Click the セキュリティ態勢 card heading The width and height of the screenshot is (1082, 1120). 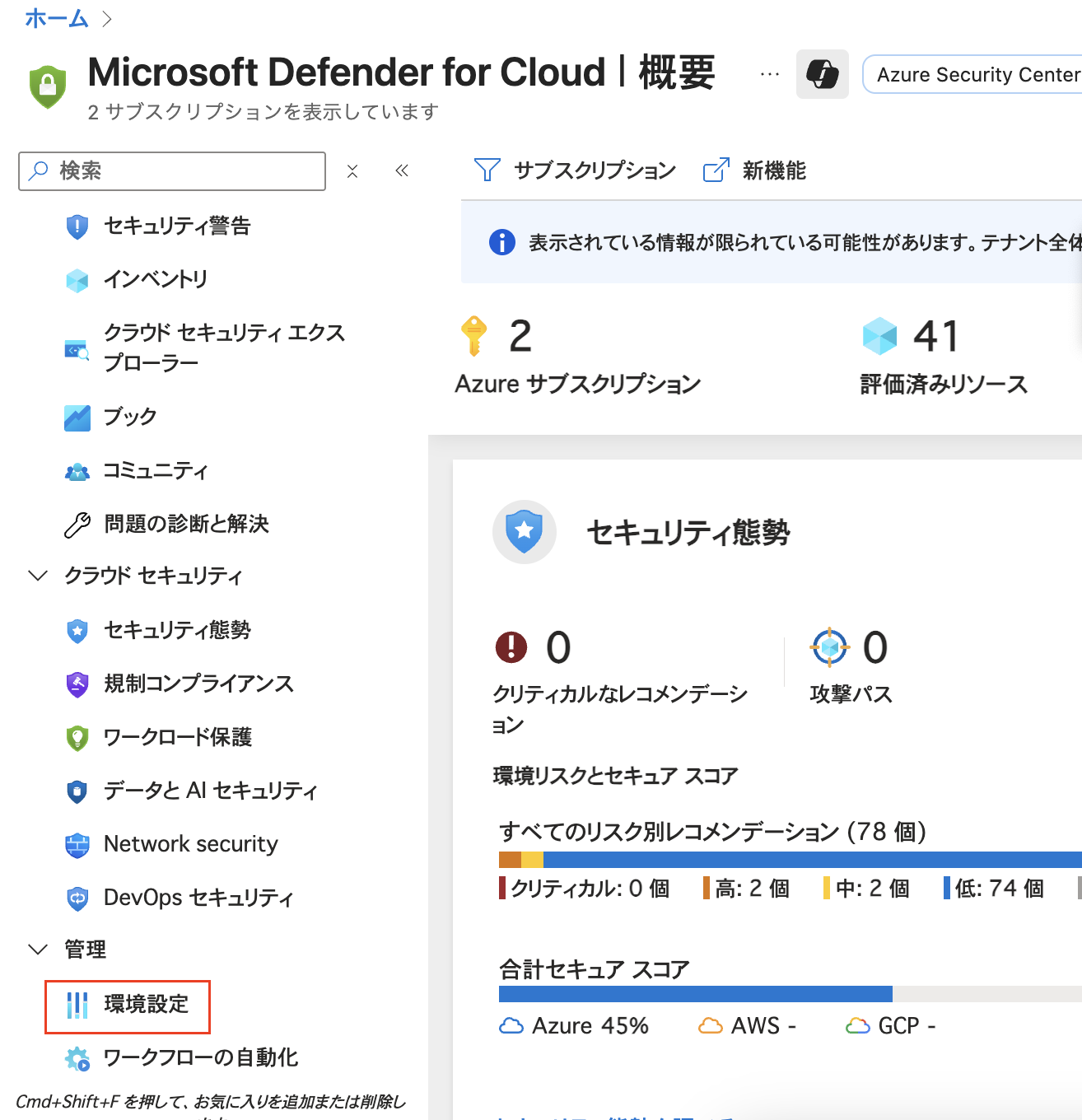coord(688,533)
